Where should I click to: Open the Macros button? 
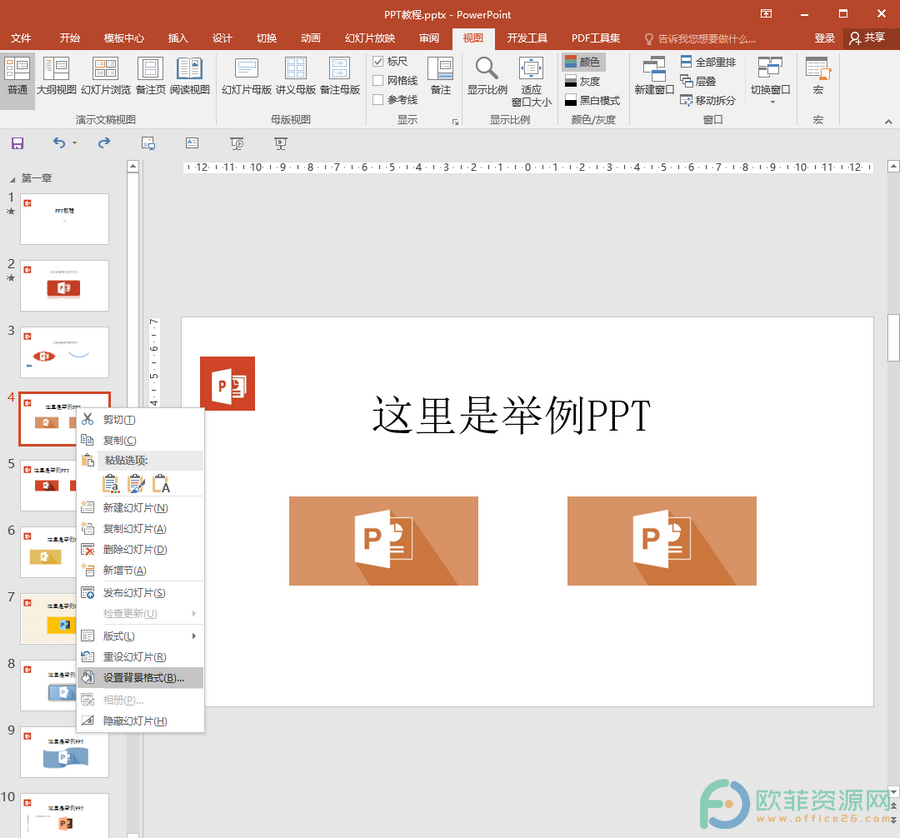(x=818, y=76)
